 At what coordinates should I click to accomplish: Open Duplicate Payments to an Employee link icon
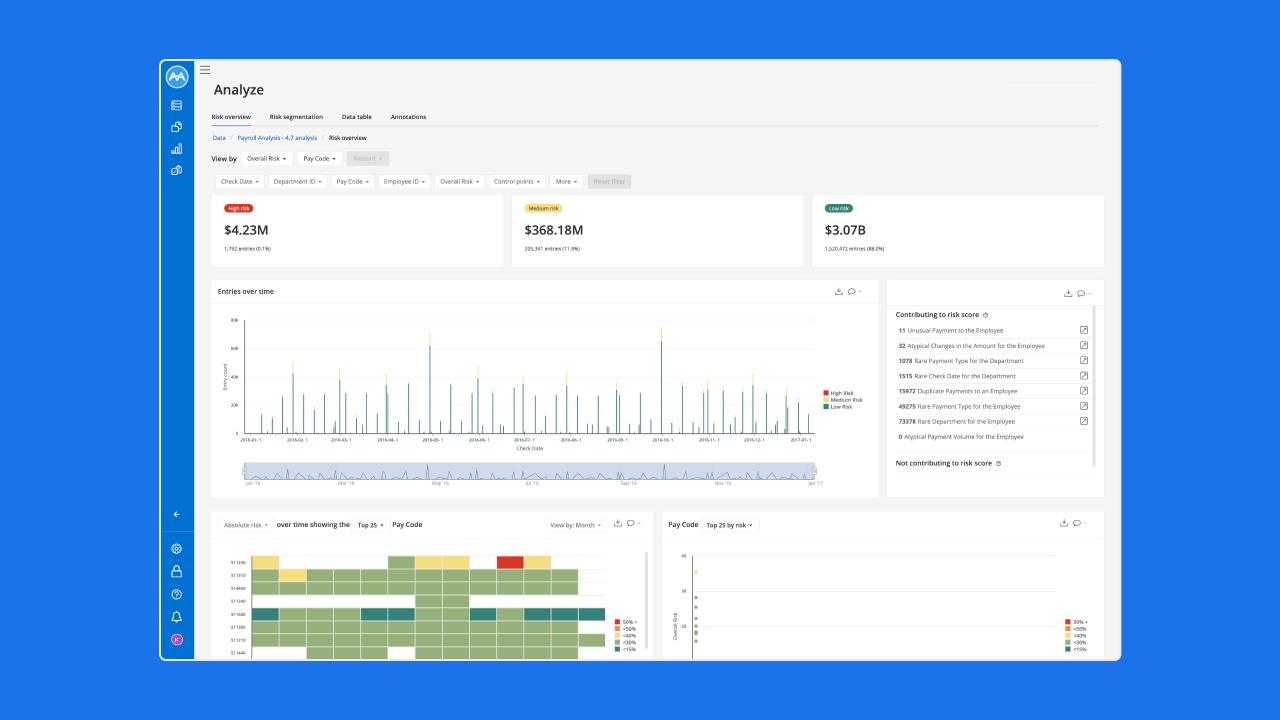tap(1084, 391)
